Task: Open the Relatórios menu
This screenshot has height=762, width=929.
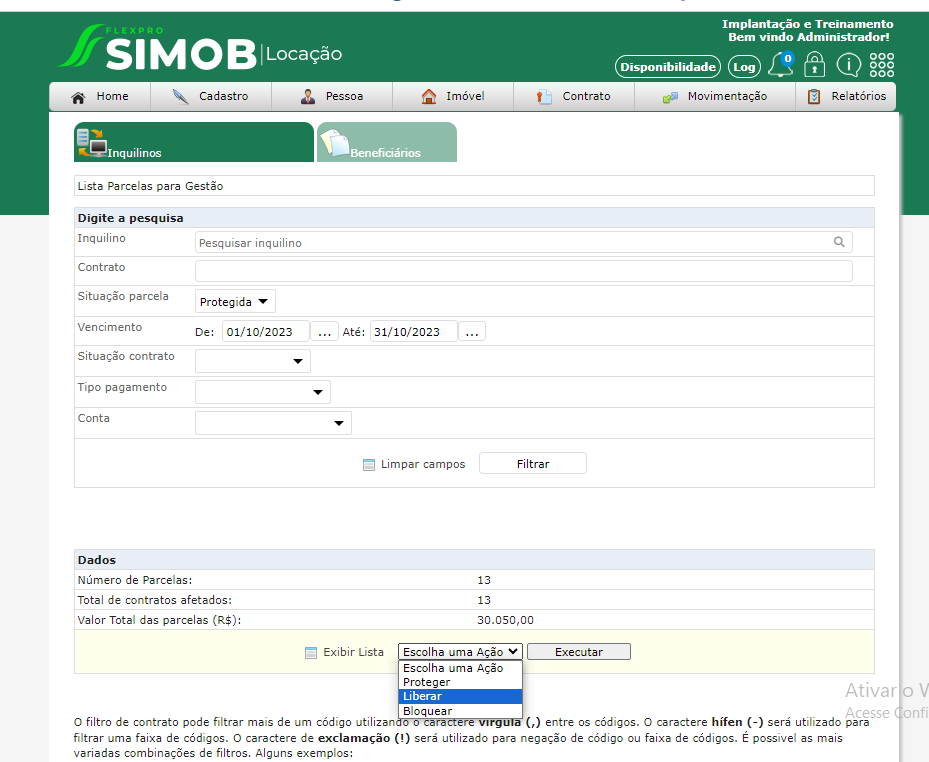Action: coord(845,97)
